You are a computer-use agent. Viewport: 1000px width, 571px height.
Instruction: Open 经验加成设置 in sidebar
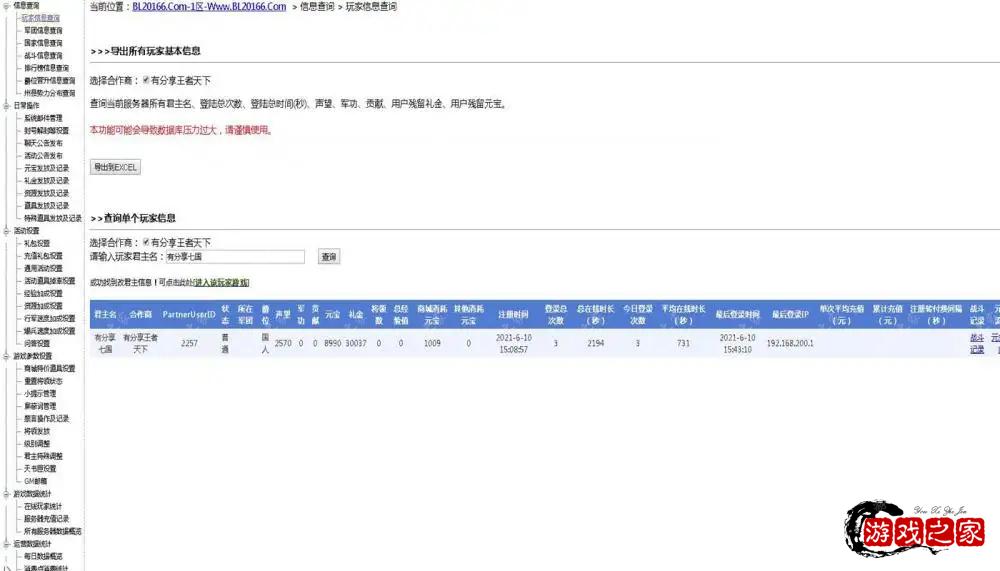(43, 293)
